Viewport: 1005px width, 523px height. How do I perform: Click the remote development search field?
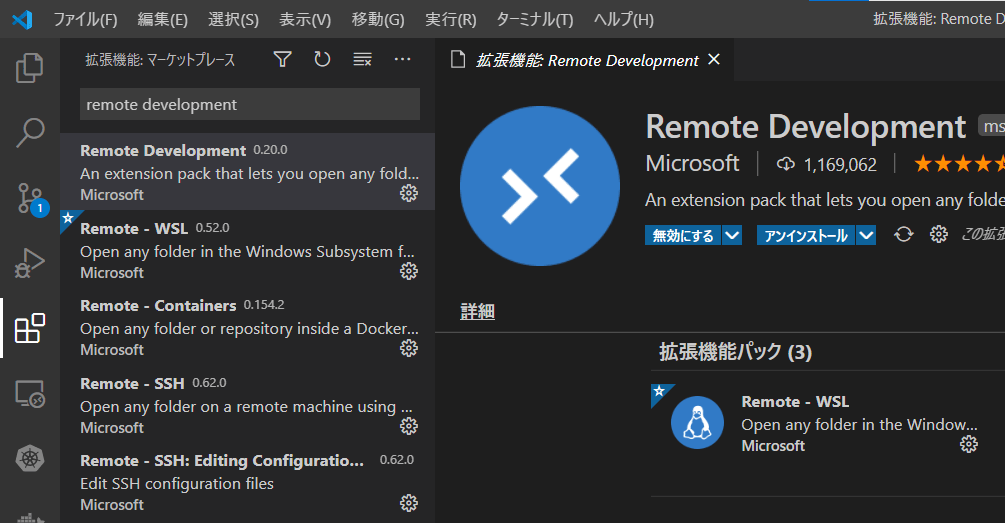[250, 104]
